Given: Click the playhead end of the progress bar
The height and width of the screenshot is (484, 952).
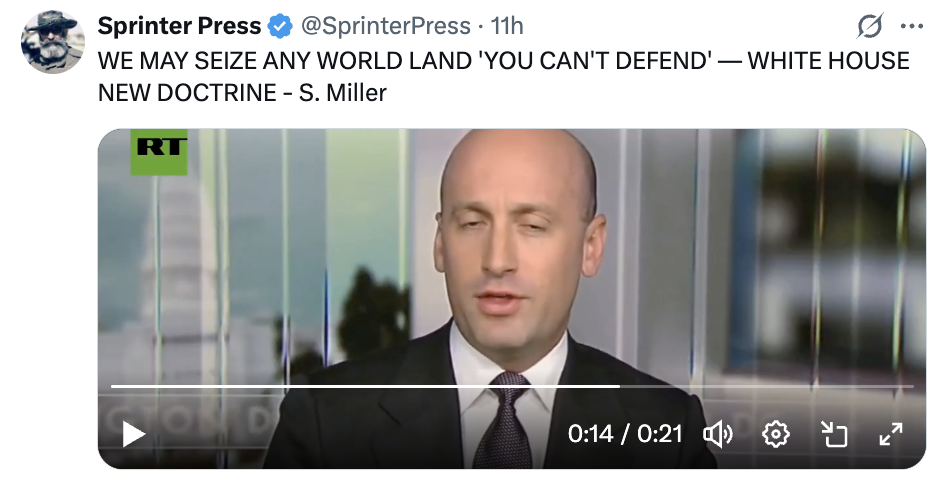Looking at the screenshot, I should [619, 386].
